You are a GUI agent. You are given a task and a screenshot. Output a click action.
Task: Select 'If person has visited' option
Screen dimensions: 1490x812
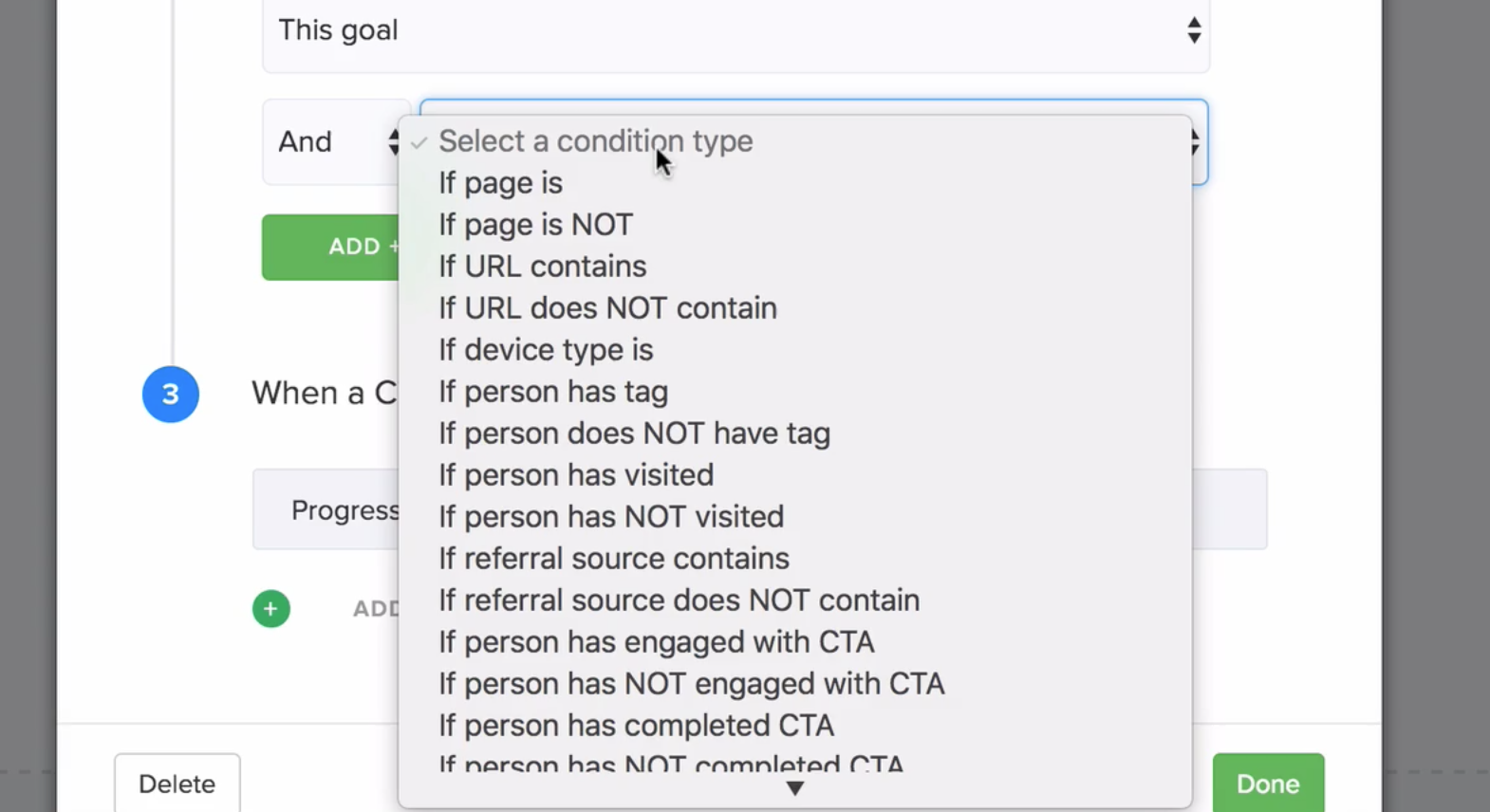coord(576,475)
